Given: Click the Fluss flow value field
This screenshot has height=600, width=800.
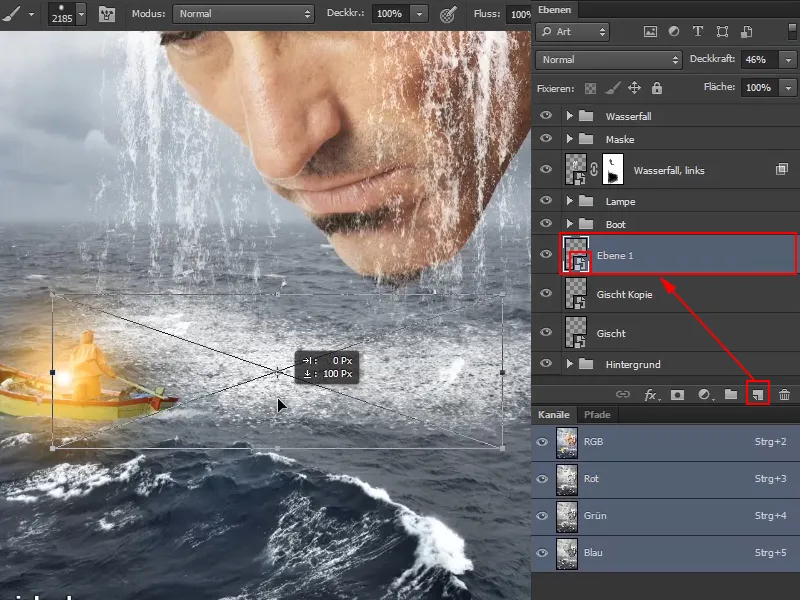Looking at the screenshot, I should click(518, 14).
